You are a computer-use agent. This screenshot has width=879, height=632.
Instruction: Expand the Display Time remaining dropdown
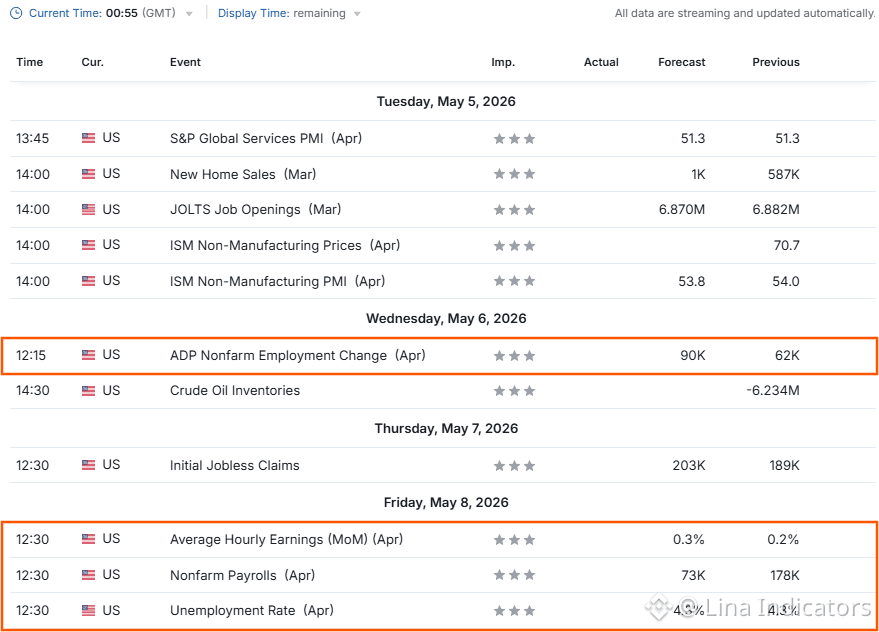point(357,14)
